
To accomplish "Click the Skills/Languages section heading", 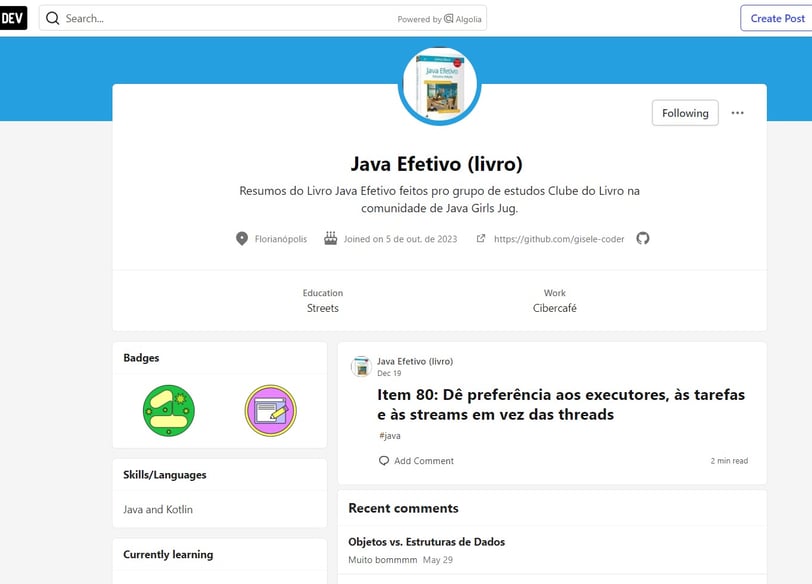I will pyautogui.click(x=165, y=475).
